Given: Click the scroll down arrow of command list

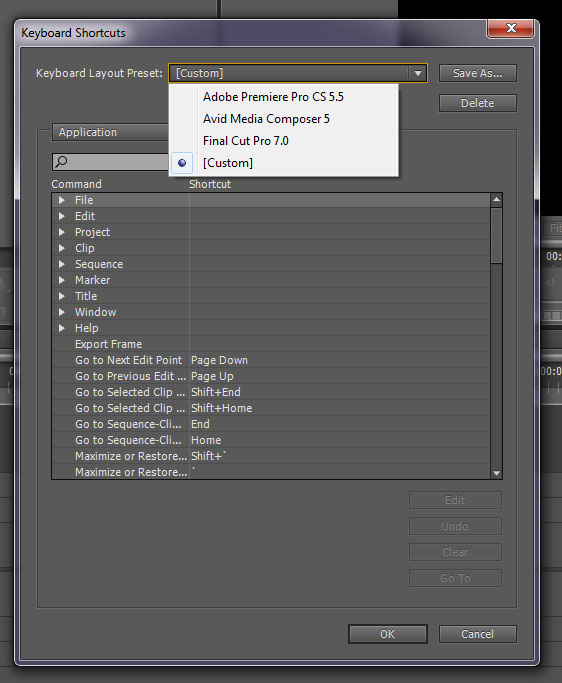Looking at the screenshot, I should tap(496, 473).
